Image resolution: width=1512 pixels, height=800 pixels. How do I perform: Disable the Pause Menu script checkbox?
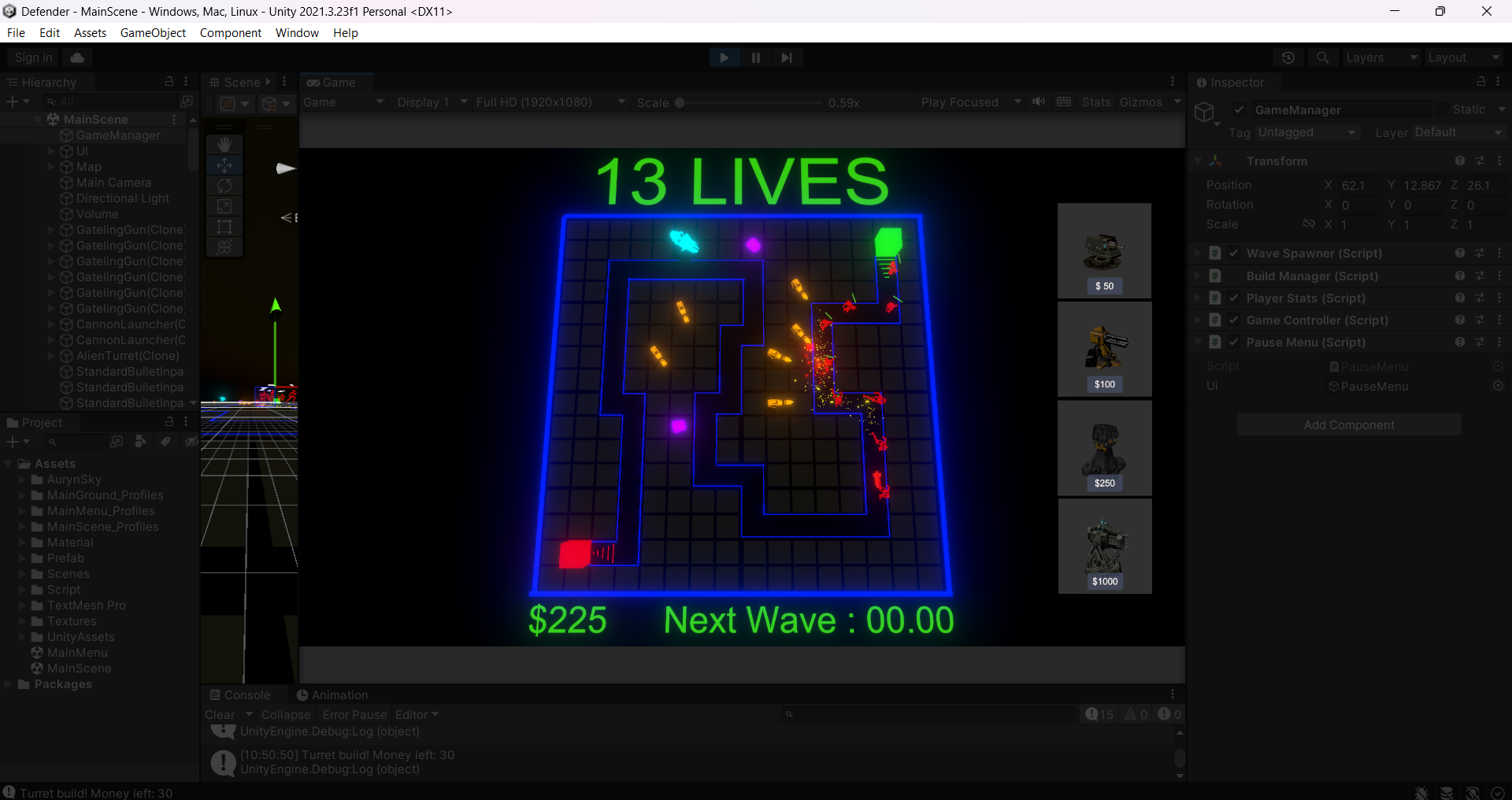(x=1234, y=343)
